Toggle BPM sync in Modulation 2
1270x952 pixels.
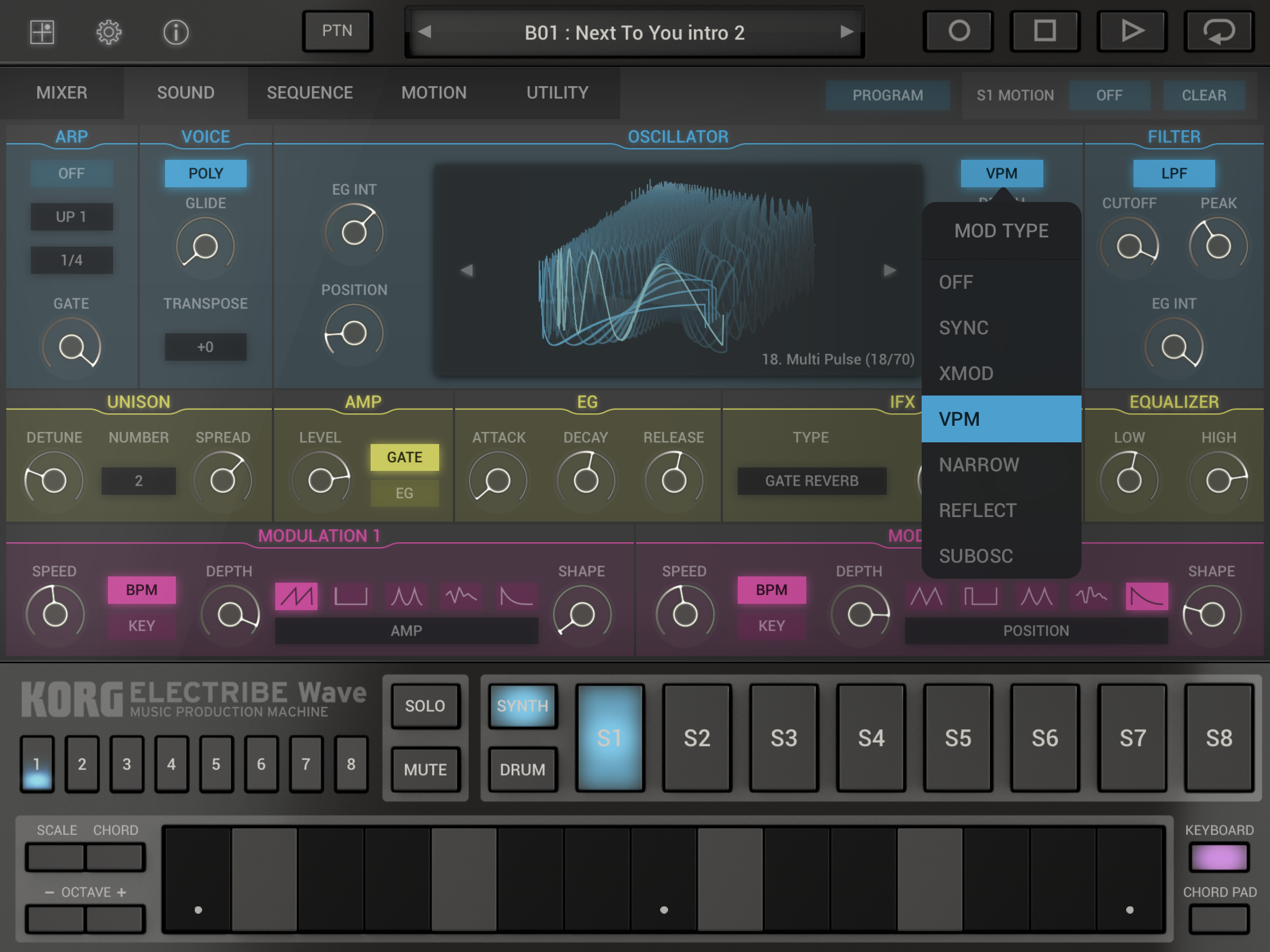pos(771,590)
